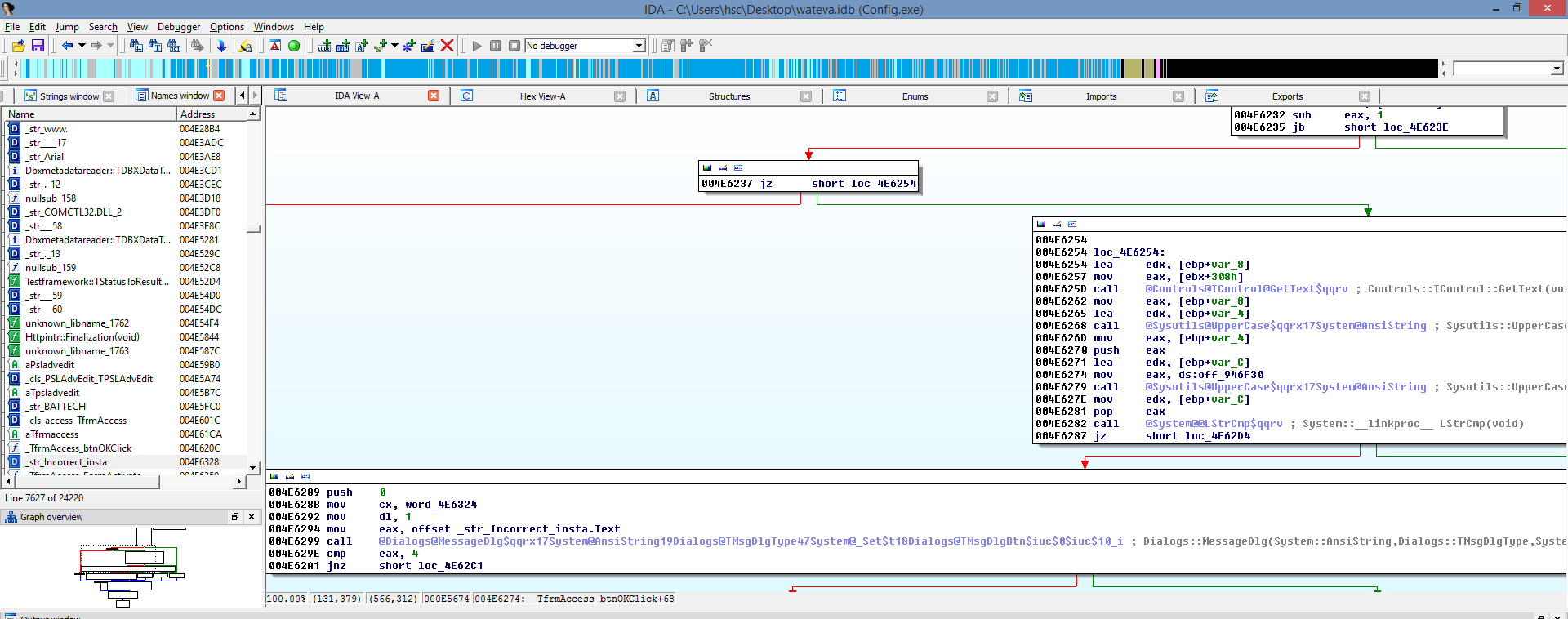This screenshot has width=1568, height=619.
Task: Click the Name column header
Action: [x=90, y=114]
